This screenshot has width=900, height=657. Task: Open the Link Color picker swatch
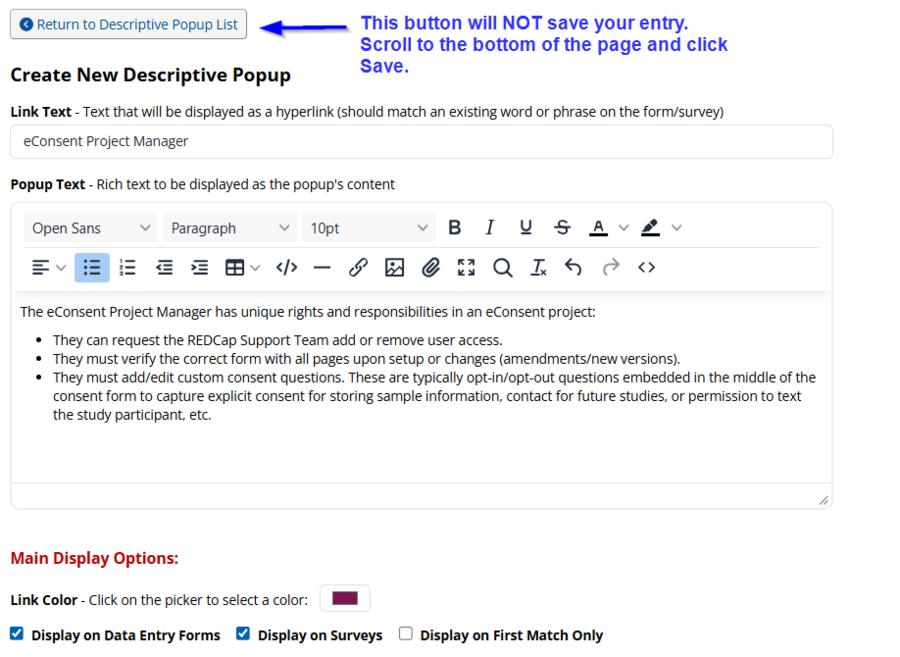[344, 598]
